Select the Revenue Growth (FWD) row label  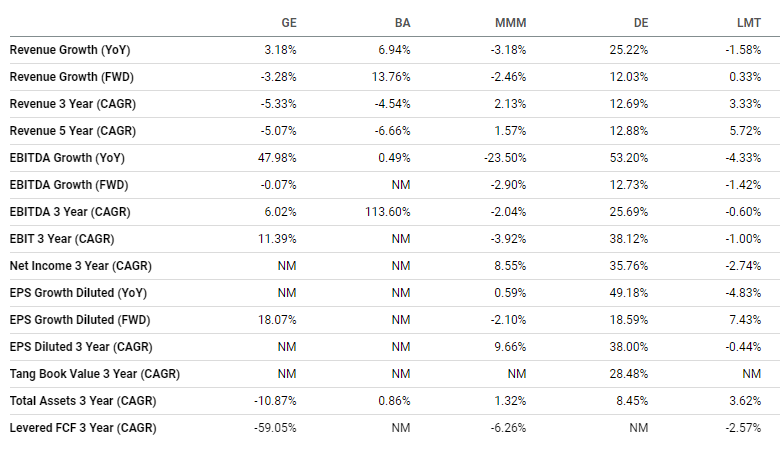tap(72, 77)
